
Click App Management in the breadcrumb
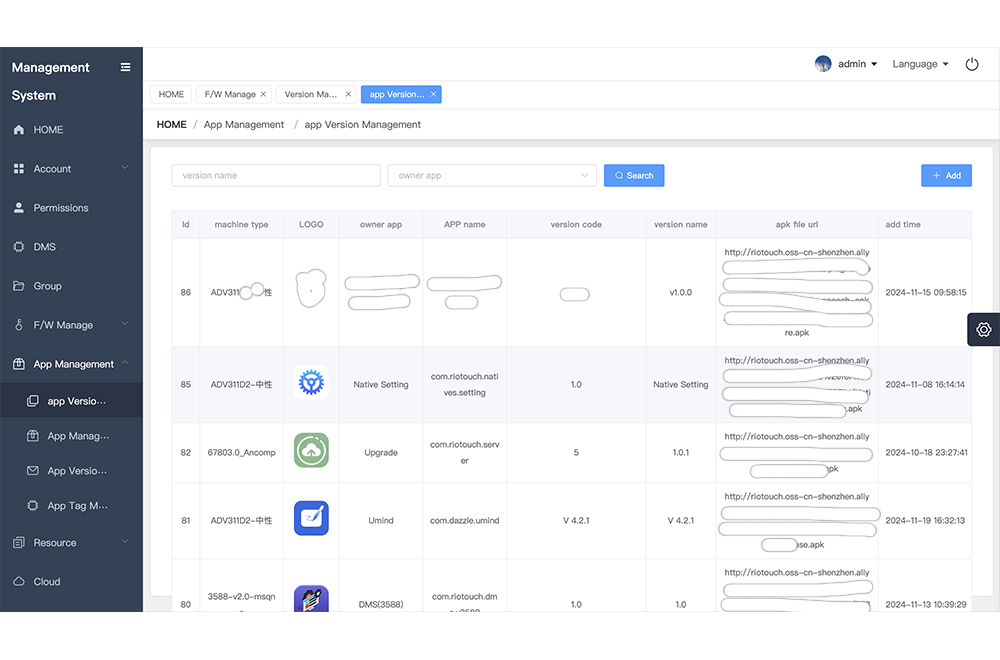pos(244,124)
